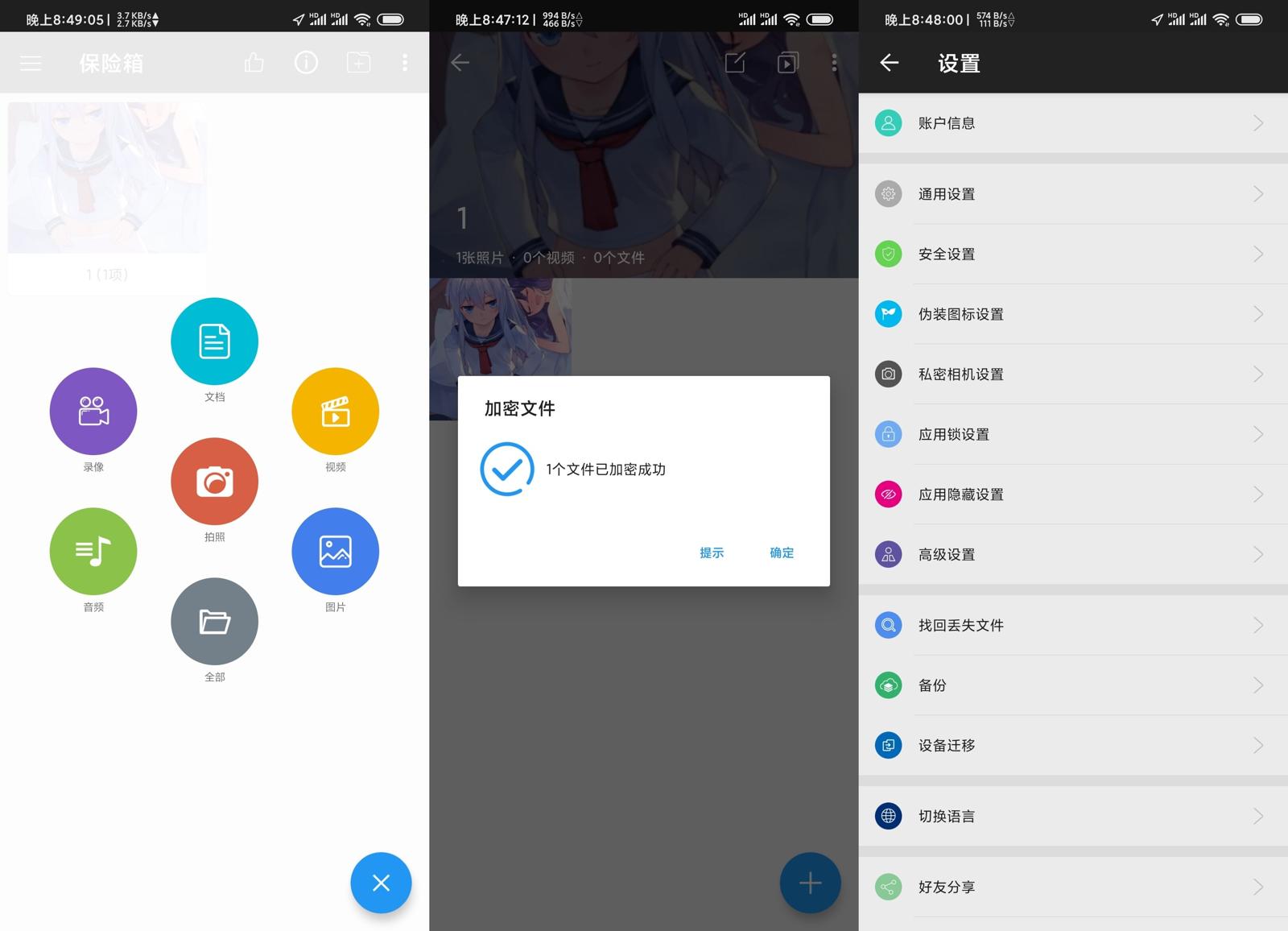Expand the 高级设置 advanced settings row
The height and width of the screenshot is (931, 1288).
(x=1071, y=554)
